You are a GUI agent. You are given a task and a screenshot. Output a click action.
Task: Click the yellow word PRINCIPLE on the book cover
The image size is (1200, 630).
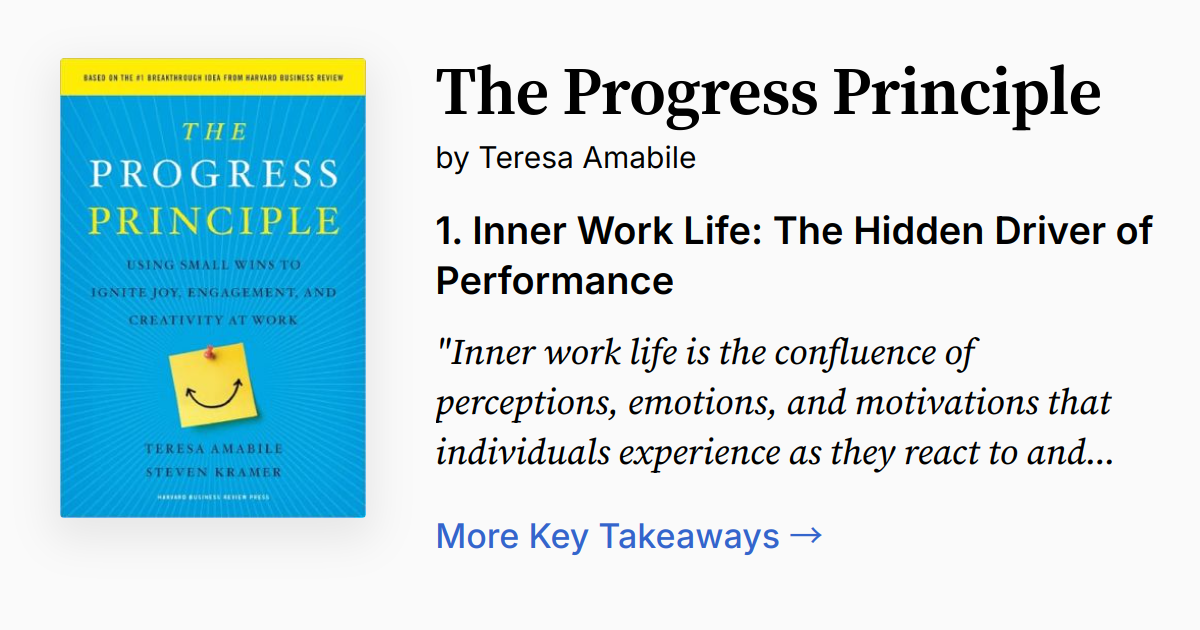click(213, 220)
